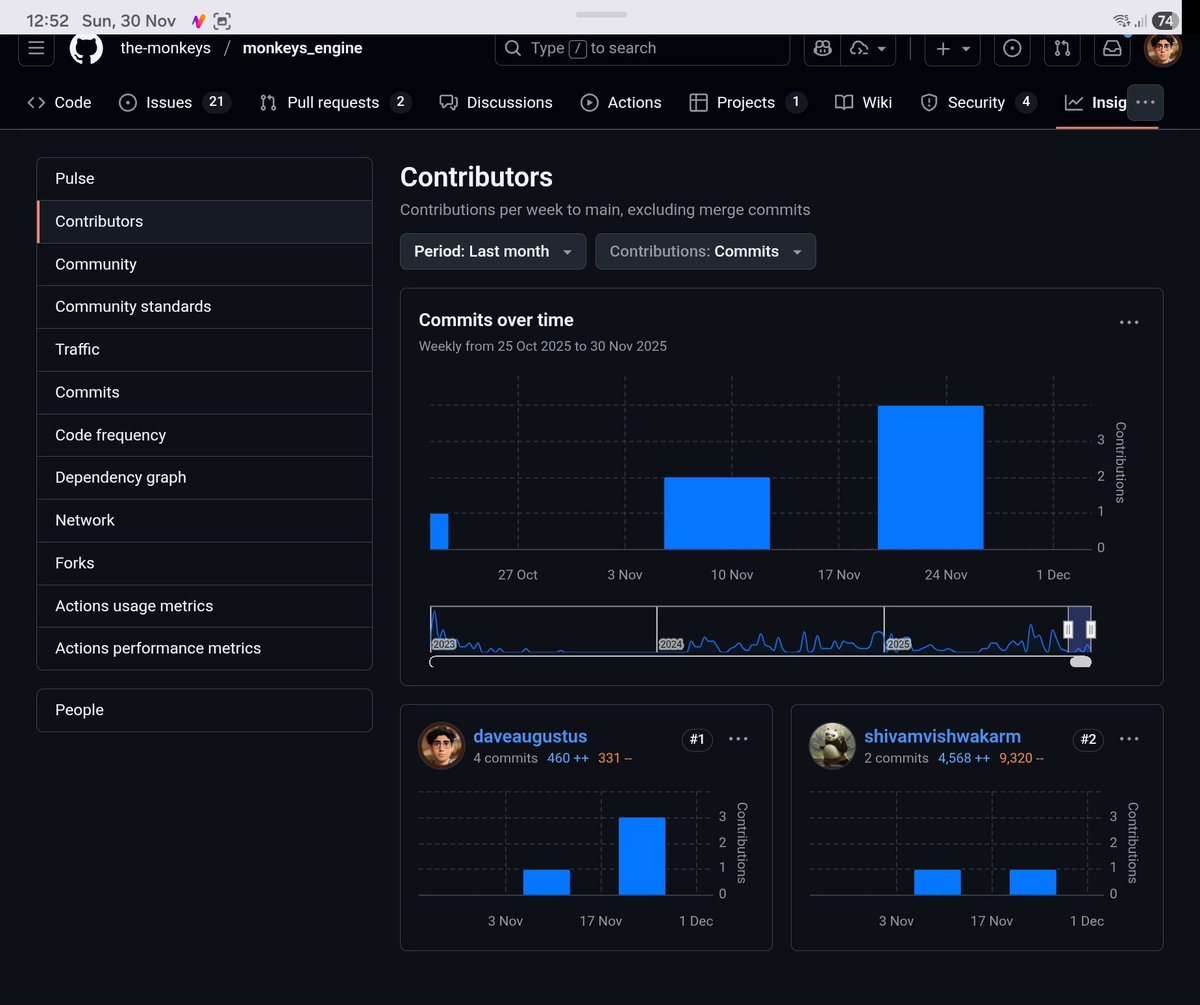Open daveaugustus card kebab menu
The width and height of the screenshot is (1200, 1005).
pyautogui.click(x=738, y=739)
